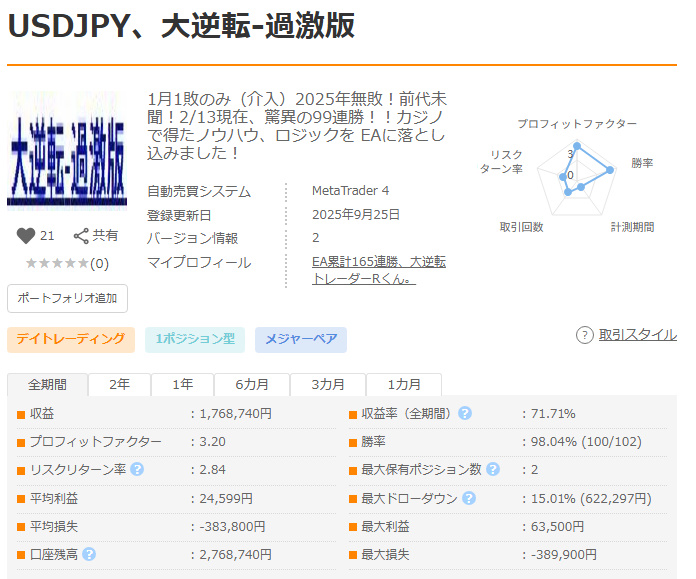Click the 大逆転-過激版 product thumbnail

pos(67,151)
